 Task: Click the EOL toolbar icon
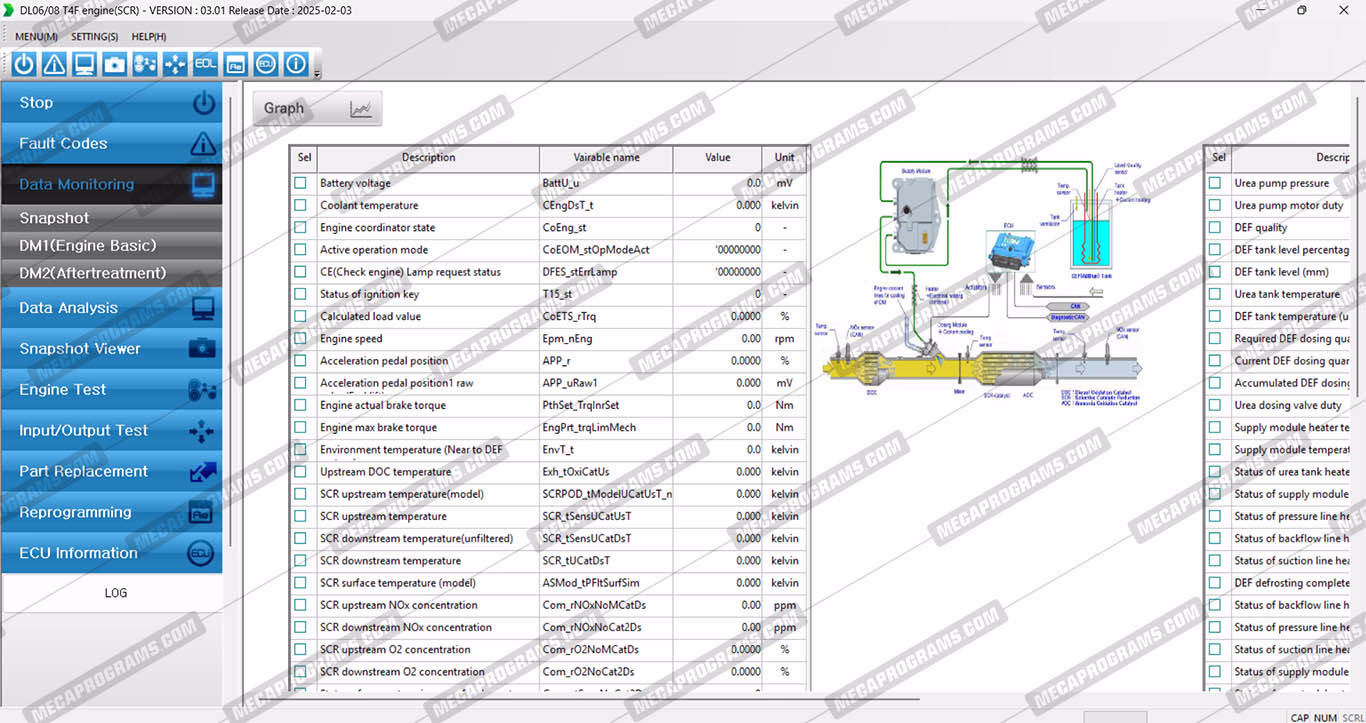(x=205, y=64)
